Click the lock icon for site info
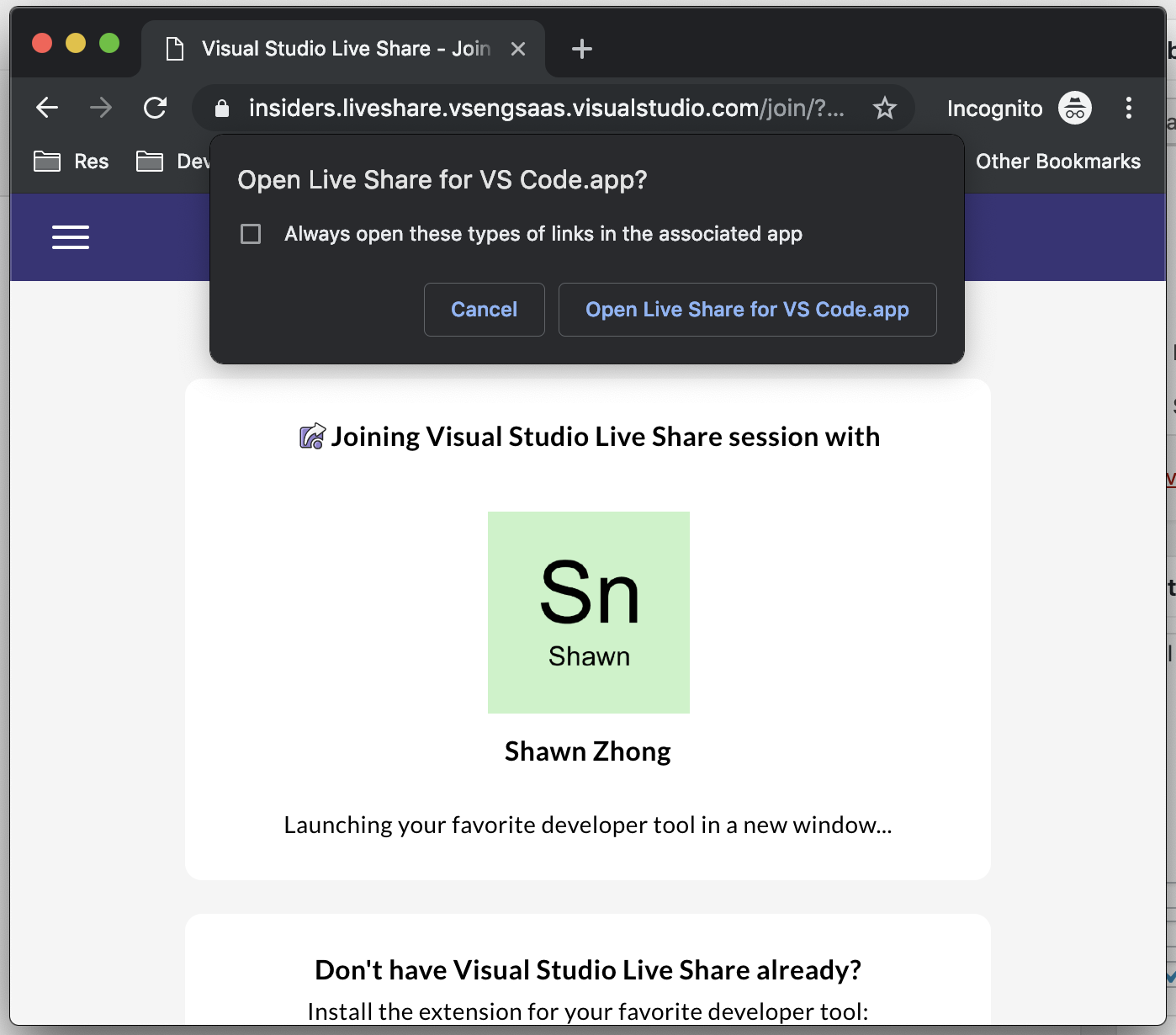The height and width of the screenshot is (1035, 1176). pyautogui.click(x=222, y=109)
